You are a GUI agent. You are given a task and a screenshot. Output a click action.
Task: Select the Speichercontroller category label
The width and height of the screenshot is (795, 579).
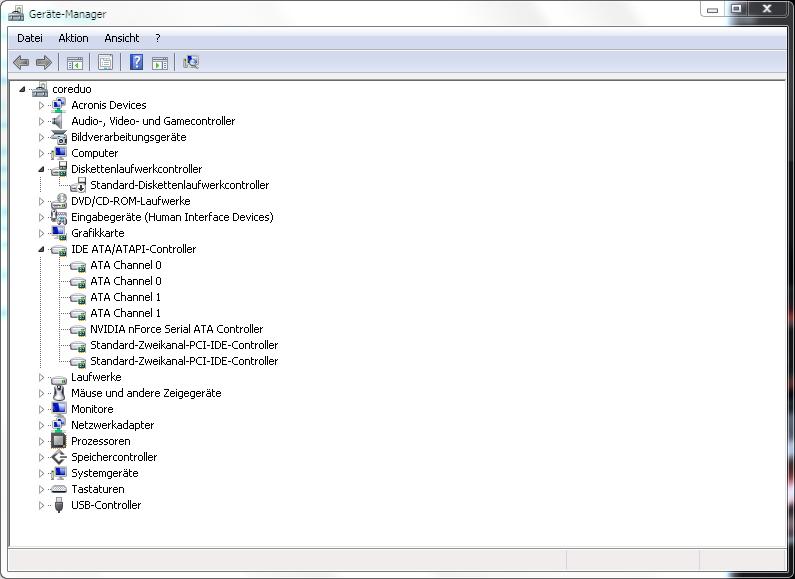114,457
